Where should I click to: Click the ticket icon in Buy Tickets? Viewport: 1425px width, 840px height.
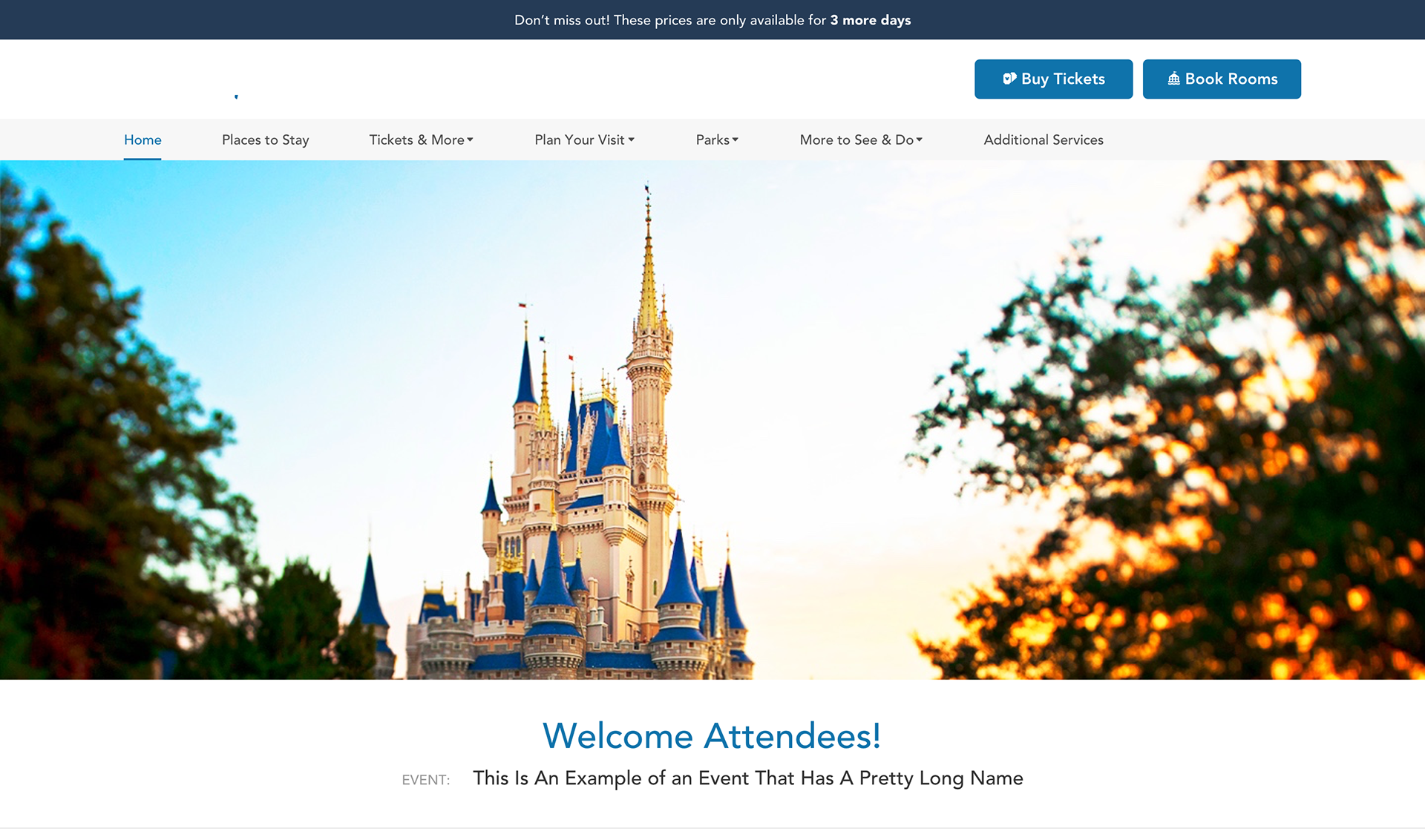[x=1009, y=79]
